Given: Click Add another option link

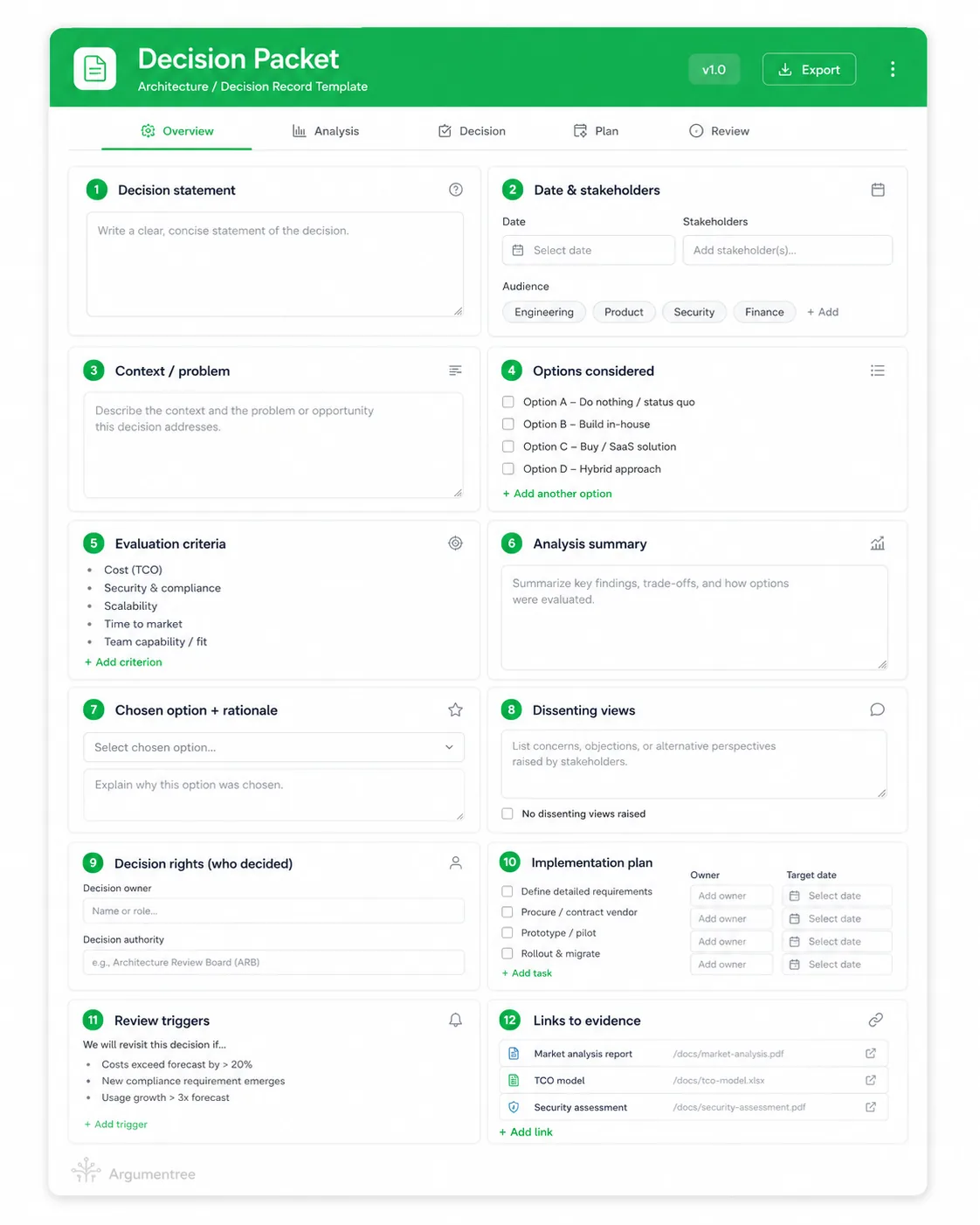Looking at the screenshot, I should 557,494.
